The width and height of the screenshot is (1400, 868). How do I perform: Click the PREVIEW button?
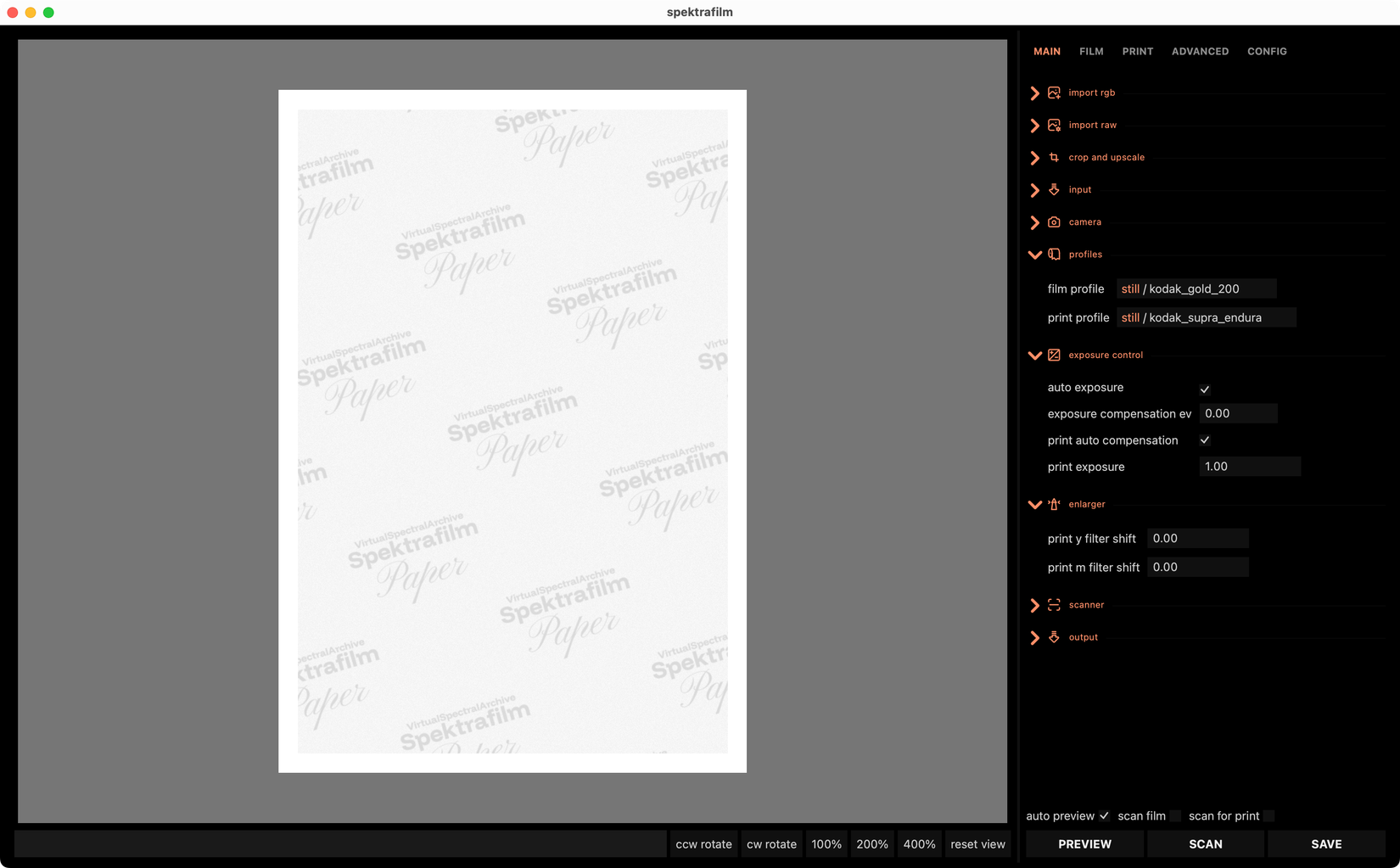[1084, 844]
